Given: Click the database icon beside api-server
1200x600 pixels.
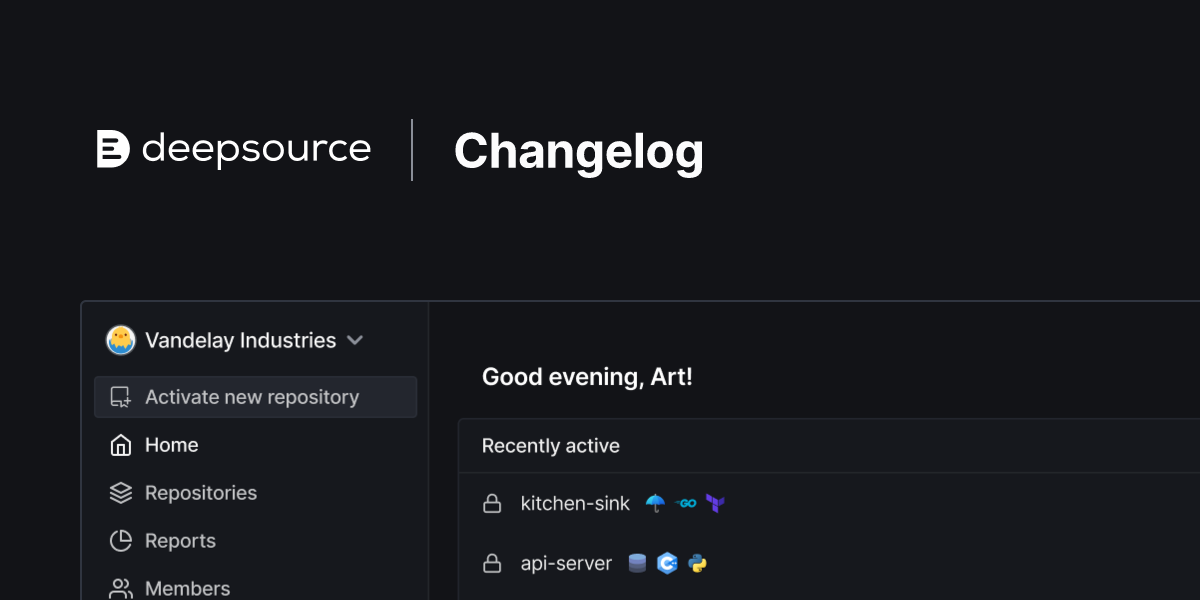Looking at the screenshot, I should click(637, 563).
